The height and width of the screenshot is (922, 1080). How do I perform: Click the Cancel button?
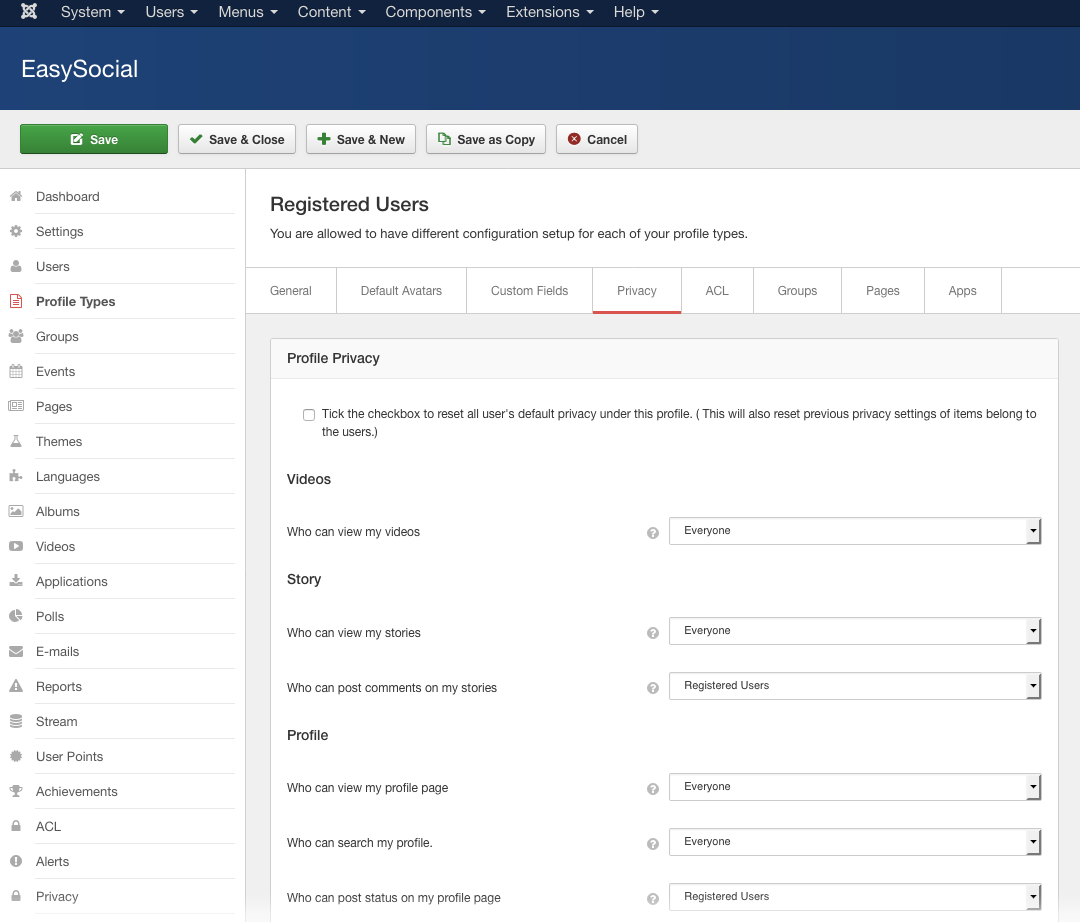pyautogui.click(x=596, y=139)
